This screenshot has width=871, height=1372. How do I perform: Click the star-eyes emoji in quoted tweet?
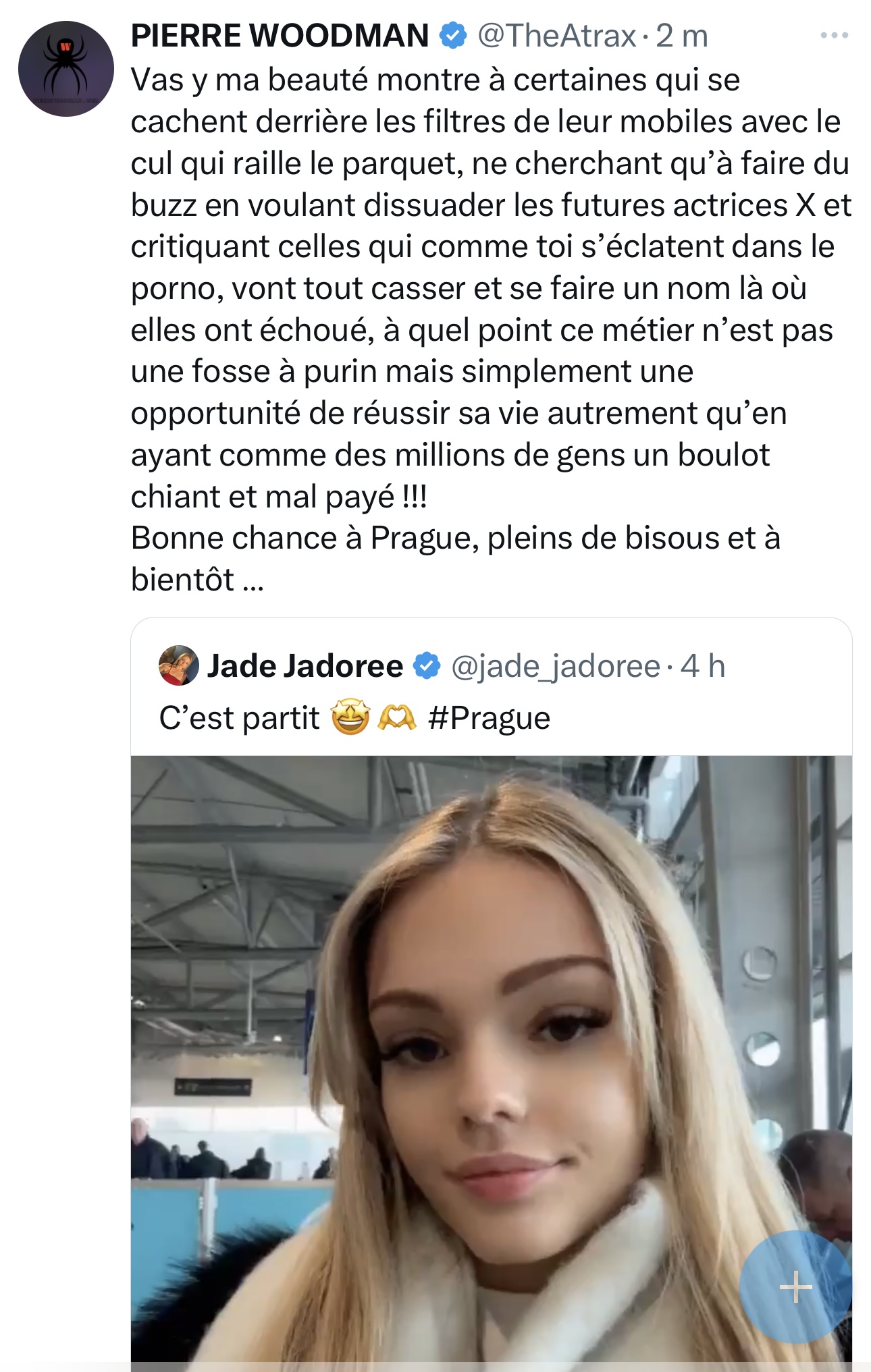[350, 717]
